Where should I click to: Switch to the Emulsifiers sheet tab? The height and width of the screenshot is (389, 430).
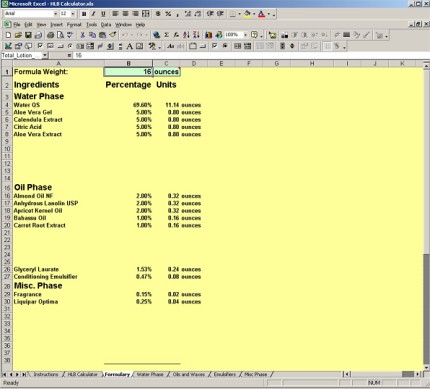tap(225, 374)
